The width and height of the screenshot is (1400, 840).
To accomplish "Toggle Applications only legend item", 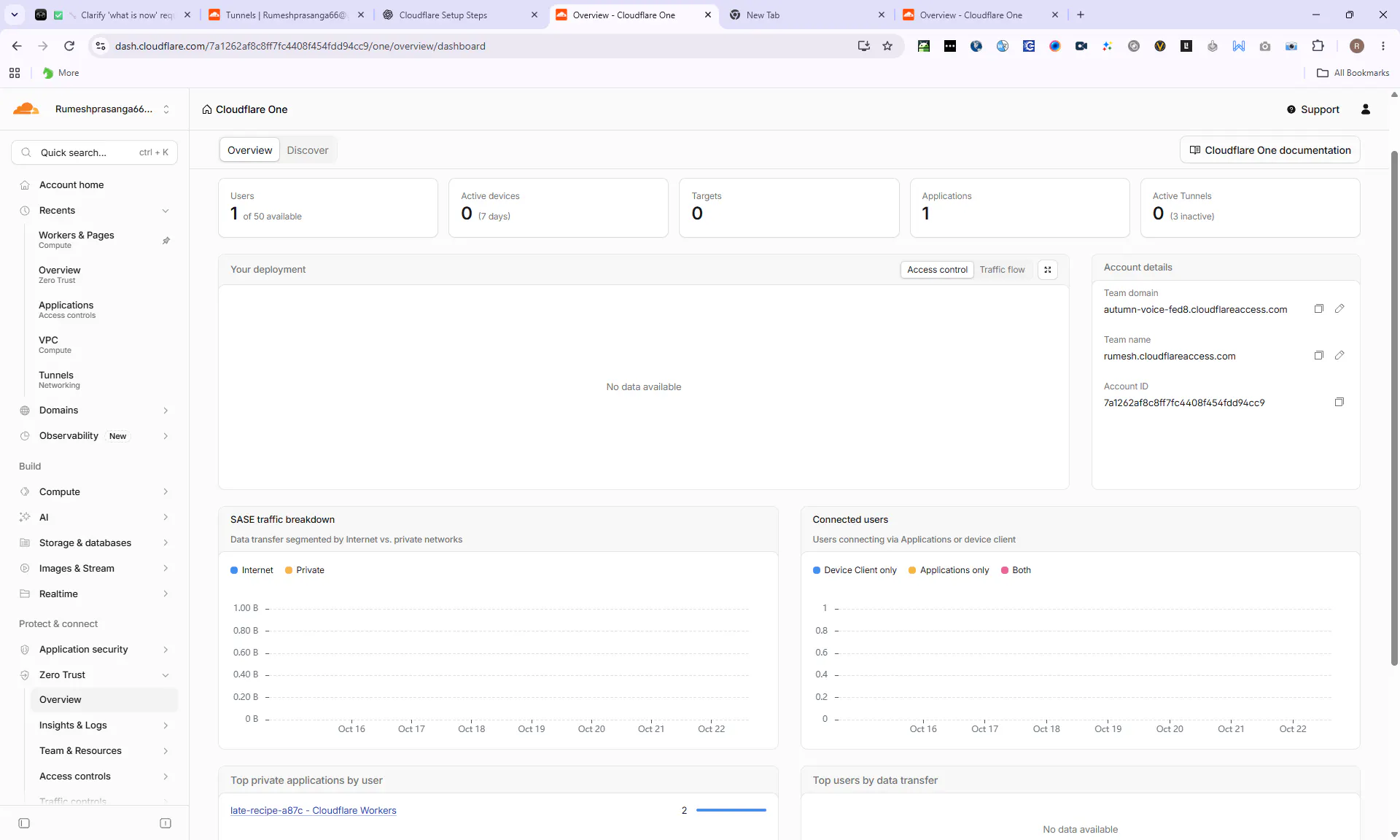I will 949,570.
